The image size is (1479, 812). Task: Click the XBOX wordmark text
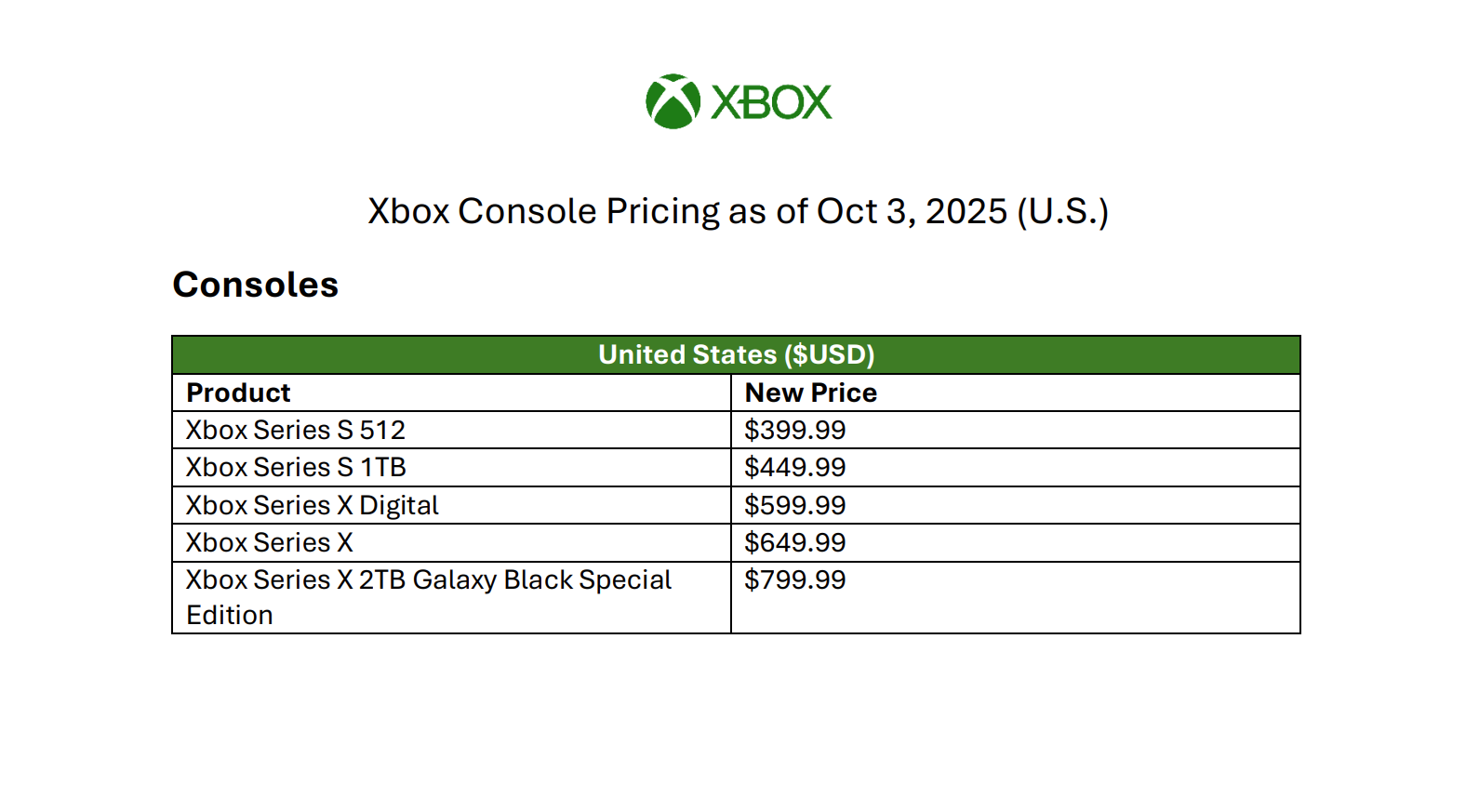coord(771,102)
